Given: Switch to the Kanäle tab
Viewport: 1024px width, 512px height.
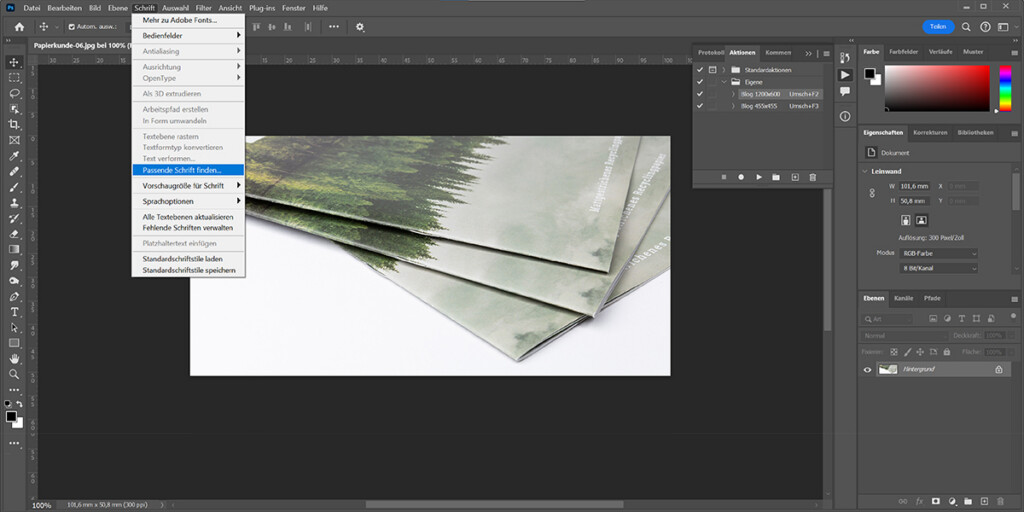Looking at the screenshot, I should click(x=903, y=298).
